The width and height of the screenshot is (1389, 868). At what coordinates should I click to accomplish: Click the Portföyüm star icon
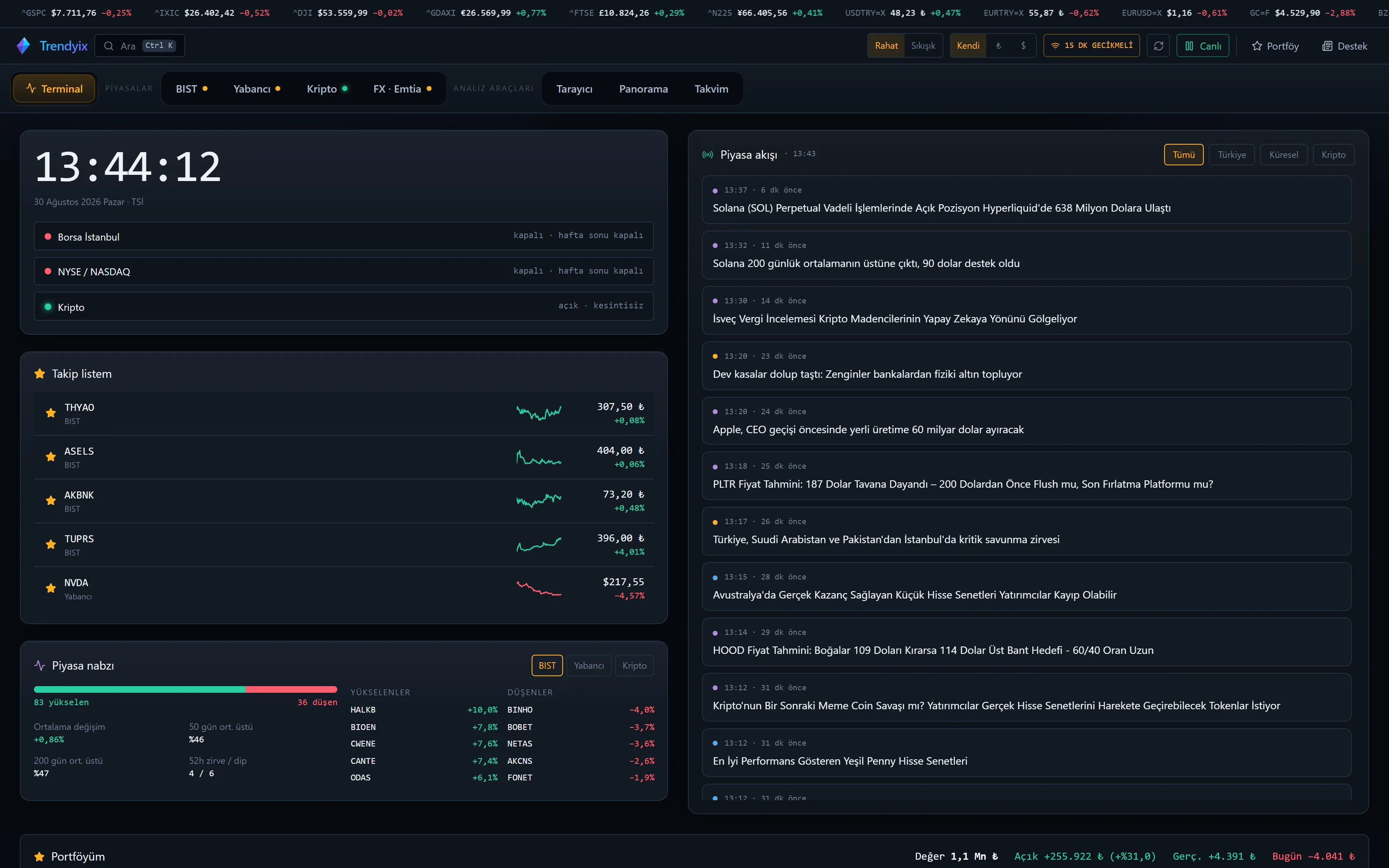pyautogui.click(x=39, y=856)
